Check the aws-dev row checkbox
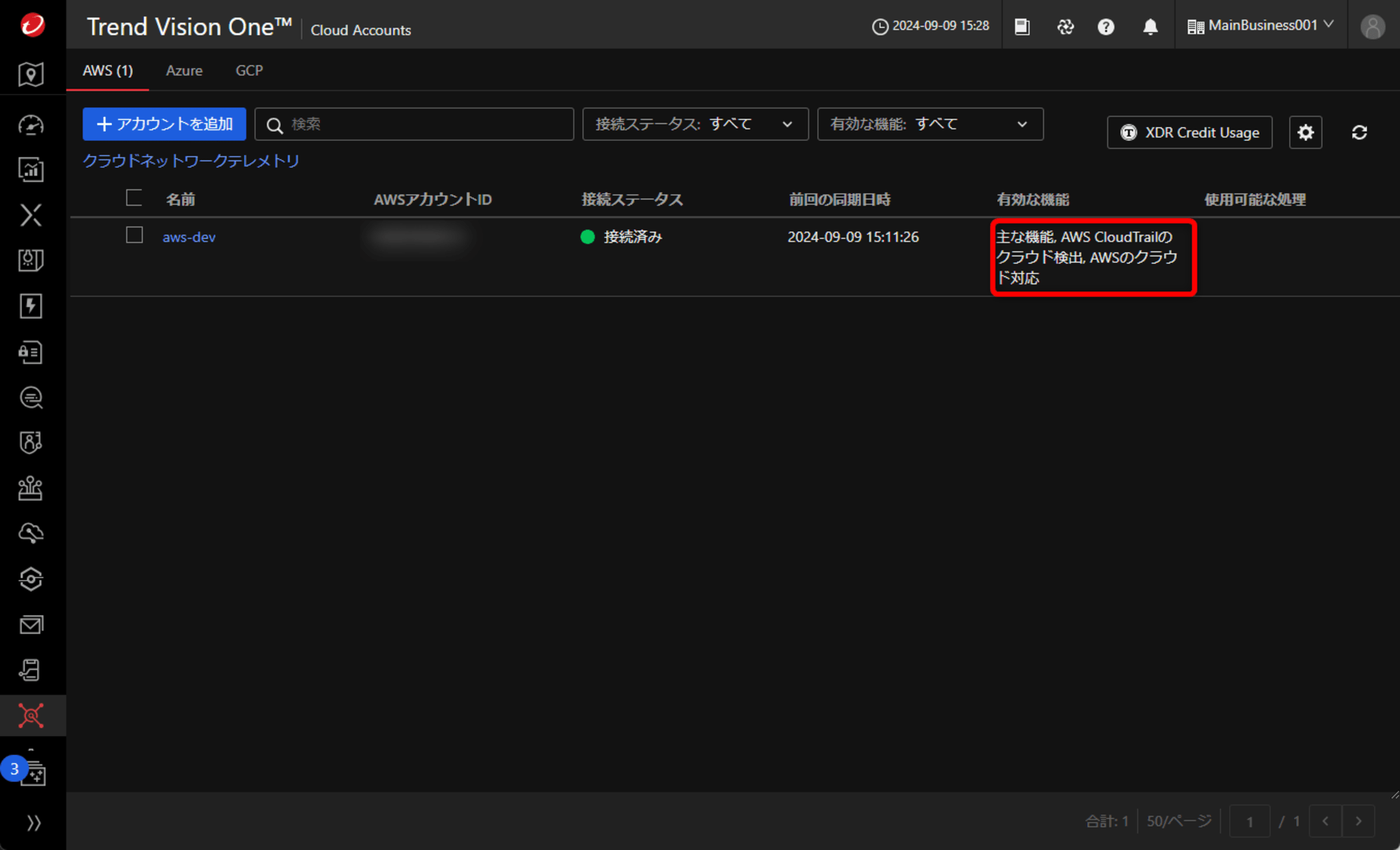Viewport: 1400px width, 850px height. point(134,235)
